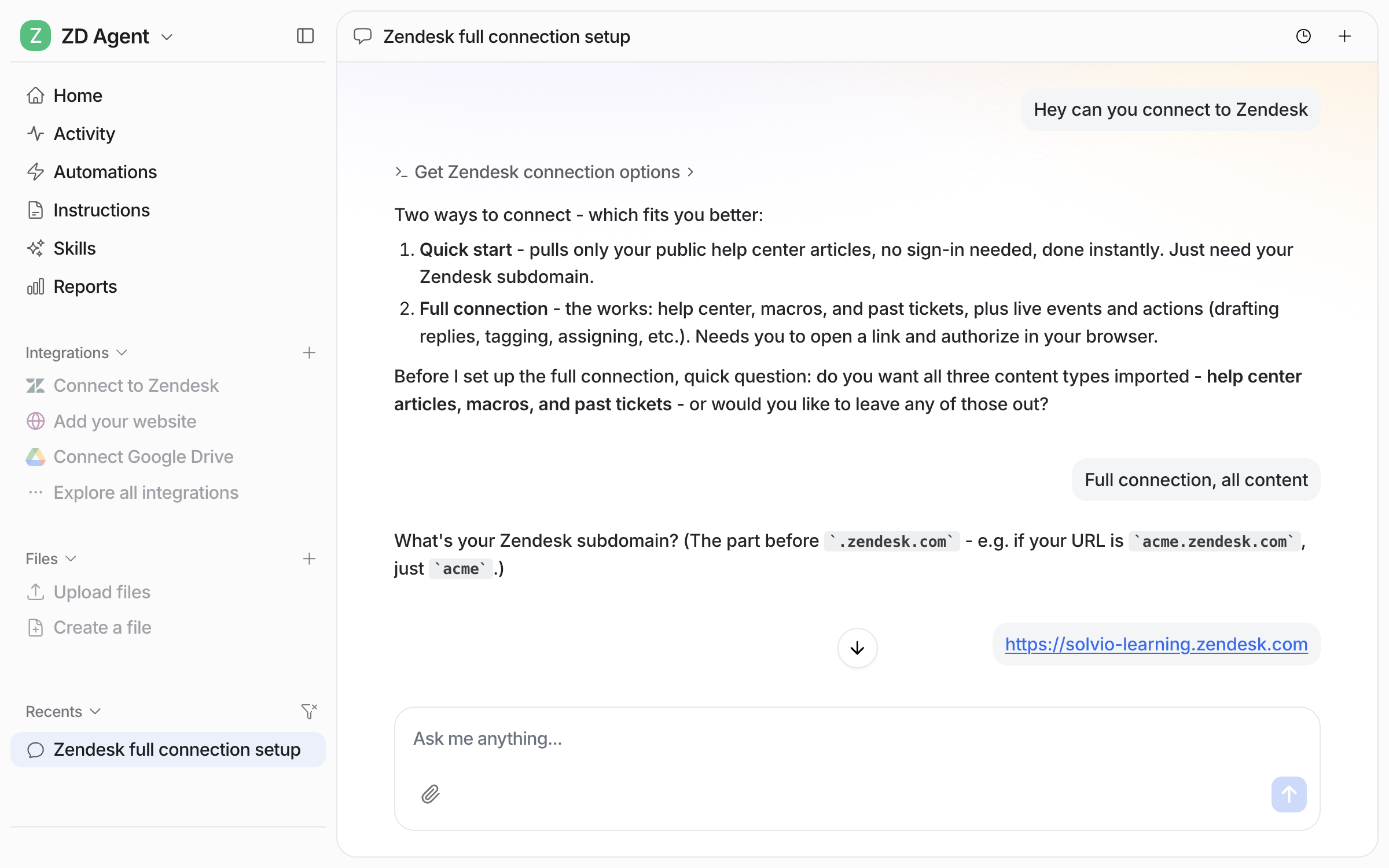Click the Home house icon
Image resolution: width=1389 pixels, height=868 pixels.
pos(35,95)
